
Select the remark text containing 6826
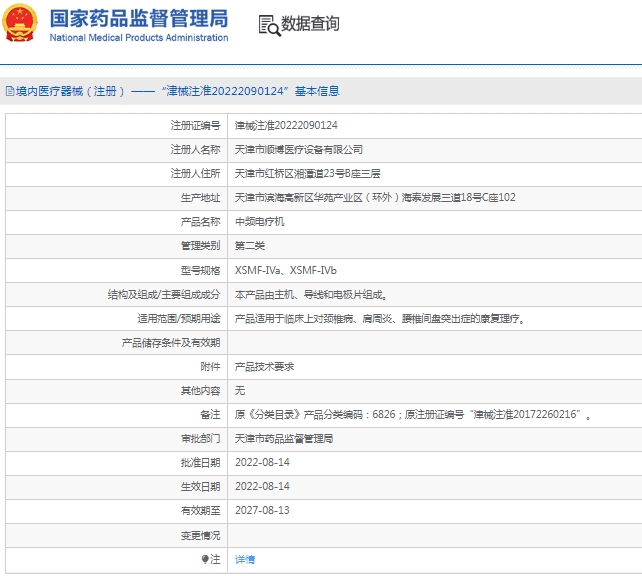coord(413,414)
